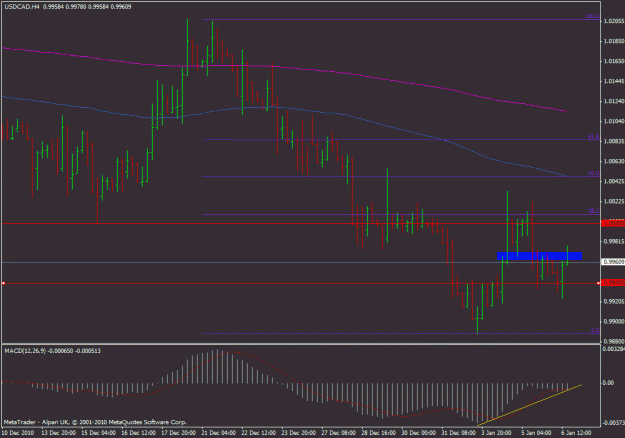This screenshot has height=438, width=625.
Task: Click the 1.02055 price axis label
Action: tap(614, 21)
